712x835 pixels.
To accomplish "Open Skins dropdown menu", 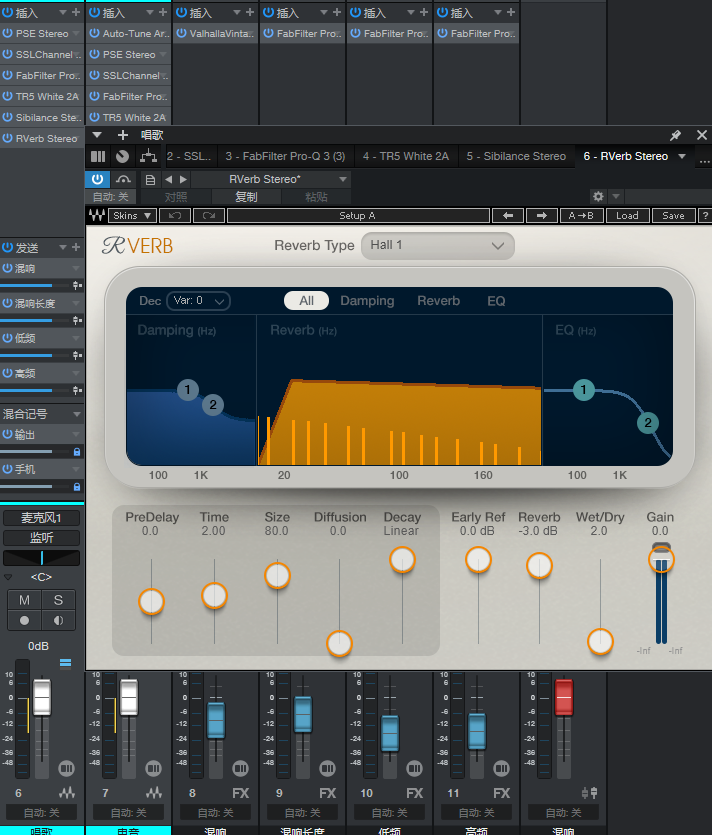I will (x=132, y=215).
